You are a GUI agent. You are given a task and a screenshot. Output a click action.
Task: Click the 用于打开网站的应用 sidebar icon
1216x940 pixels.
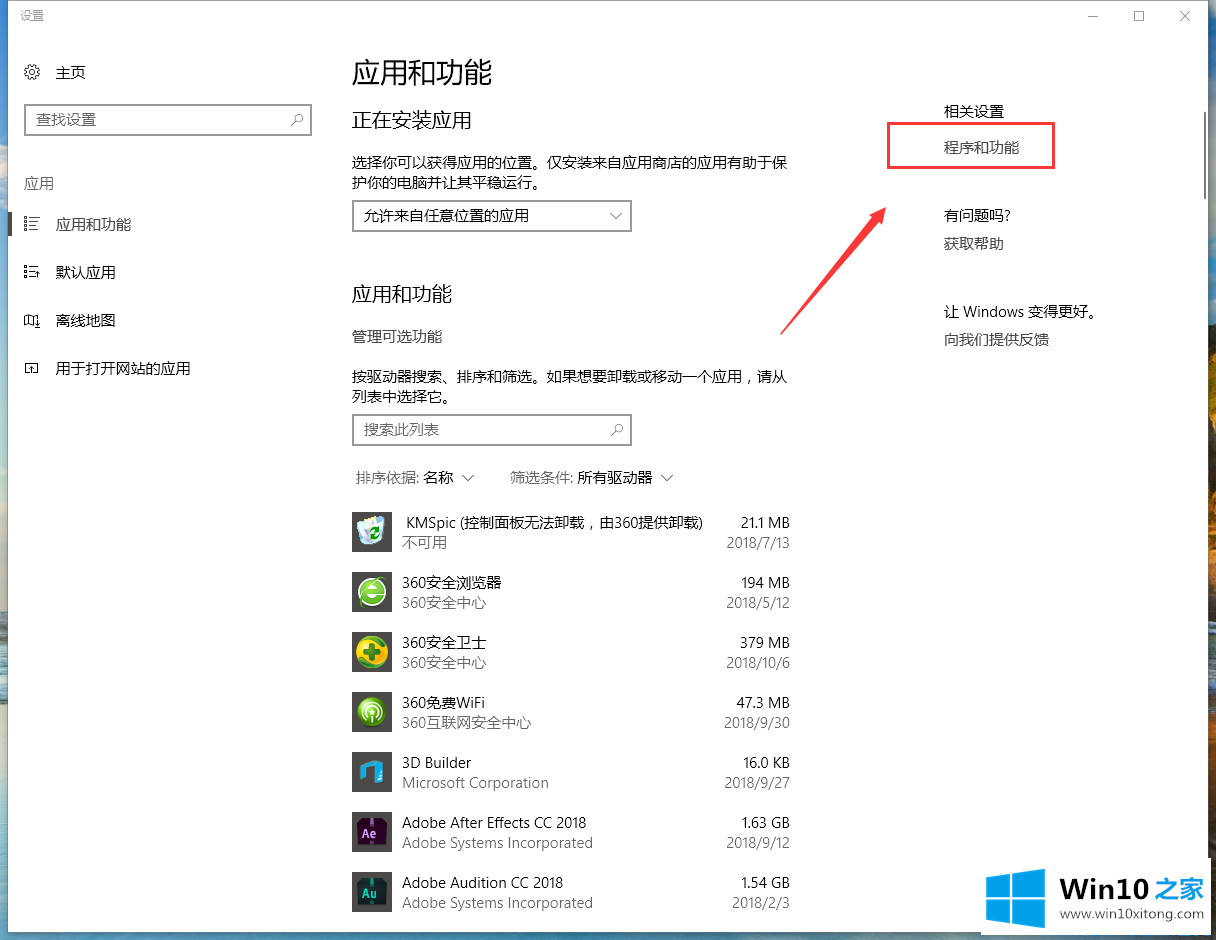(32, 368)
